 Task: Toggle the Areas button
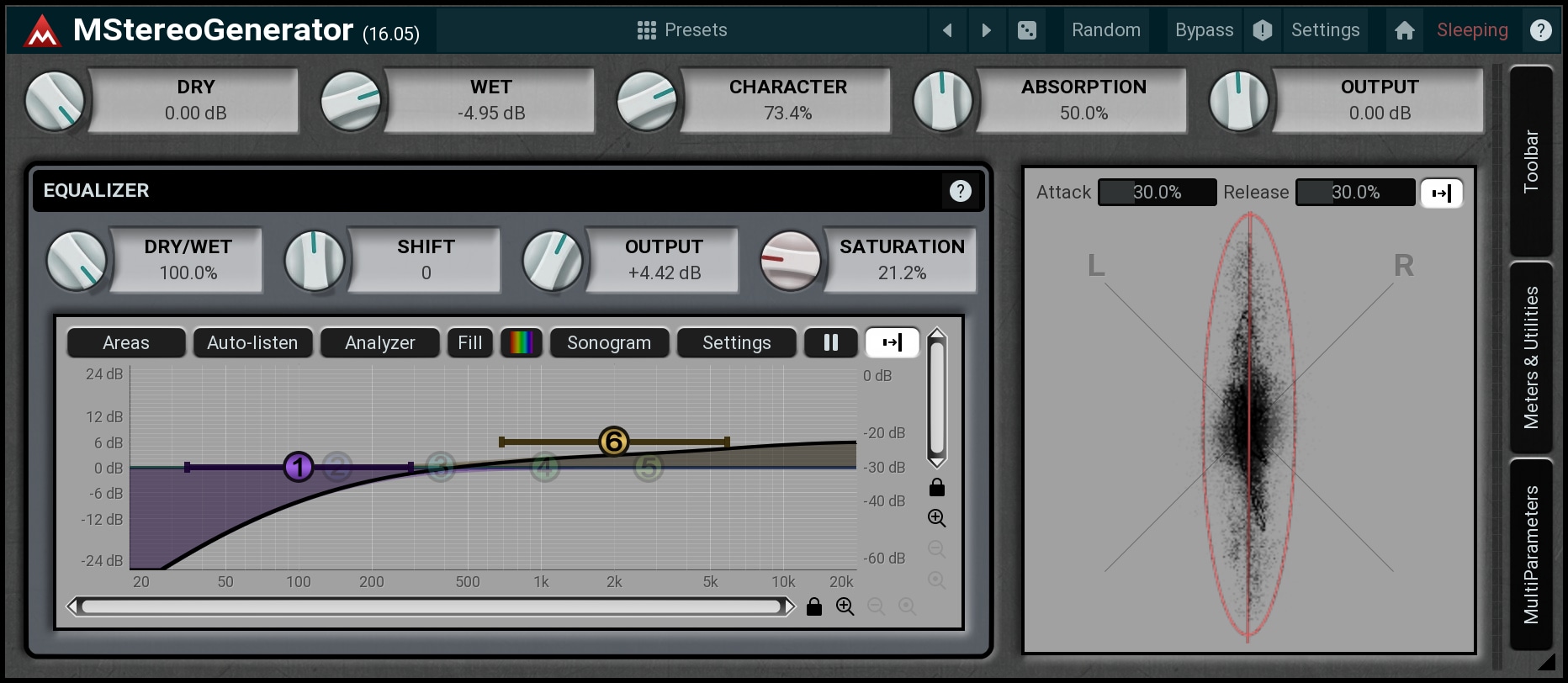click(126, 343)
